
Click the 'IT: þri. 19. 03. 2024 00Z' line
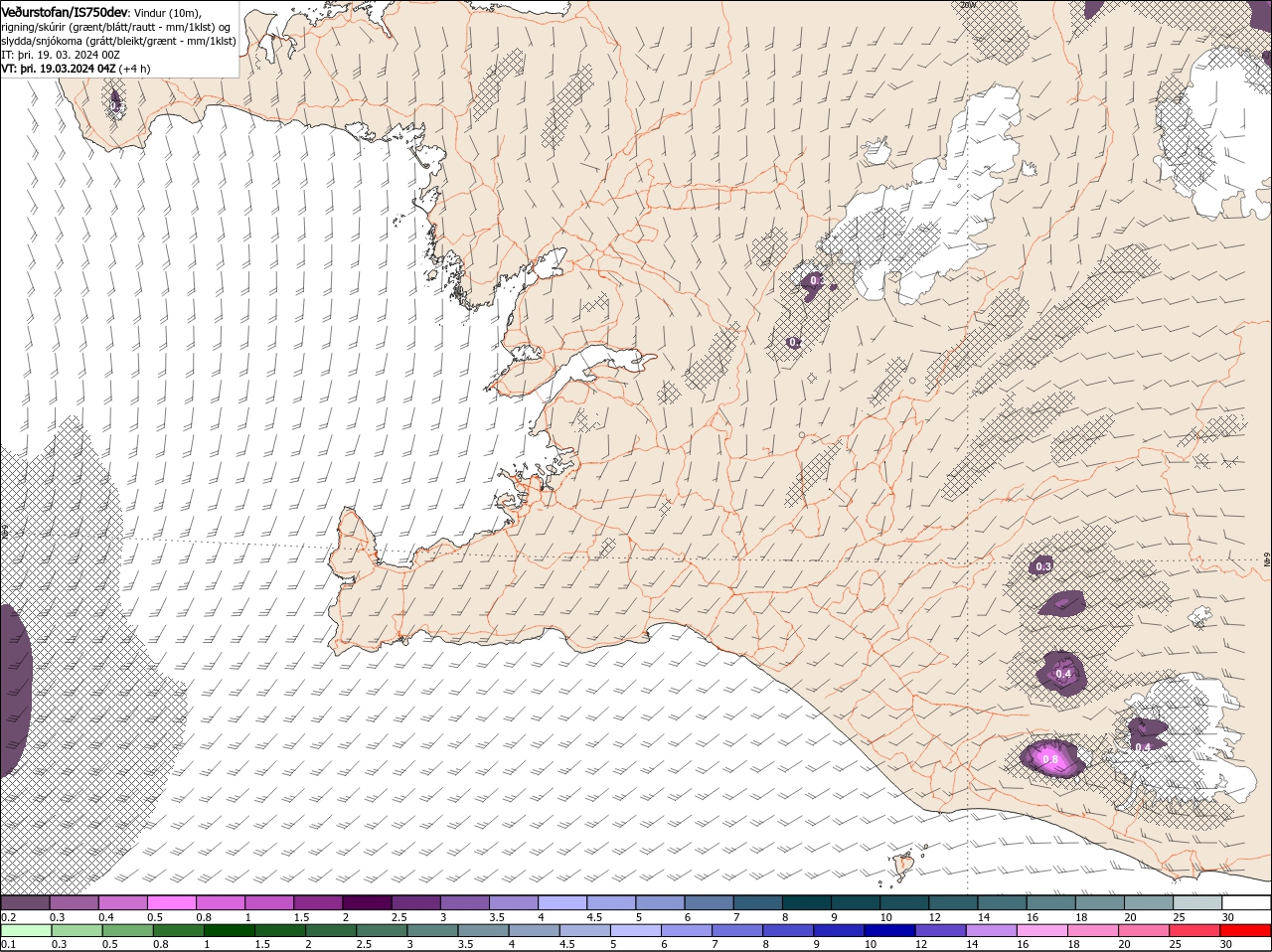pos(59,55)
